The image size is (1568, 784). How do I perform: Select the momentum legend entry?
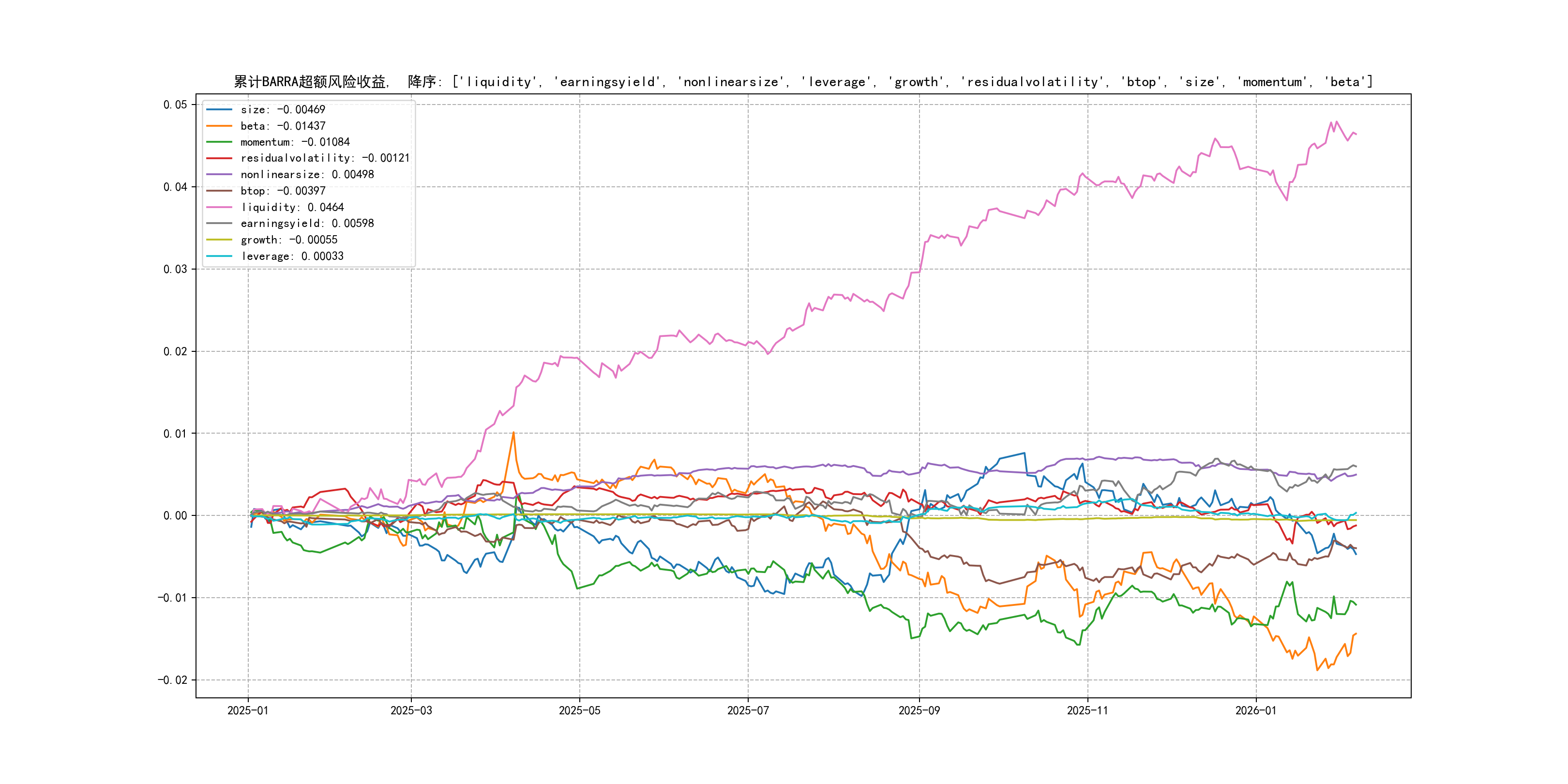pos(295,142)
